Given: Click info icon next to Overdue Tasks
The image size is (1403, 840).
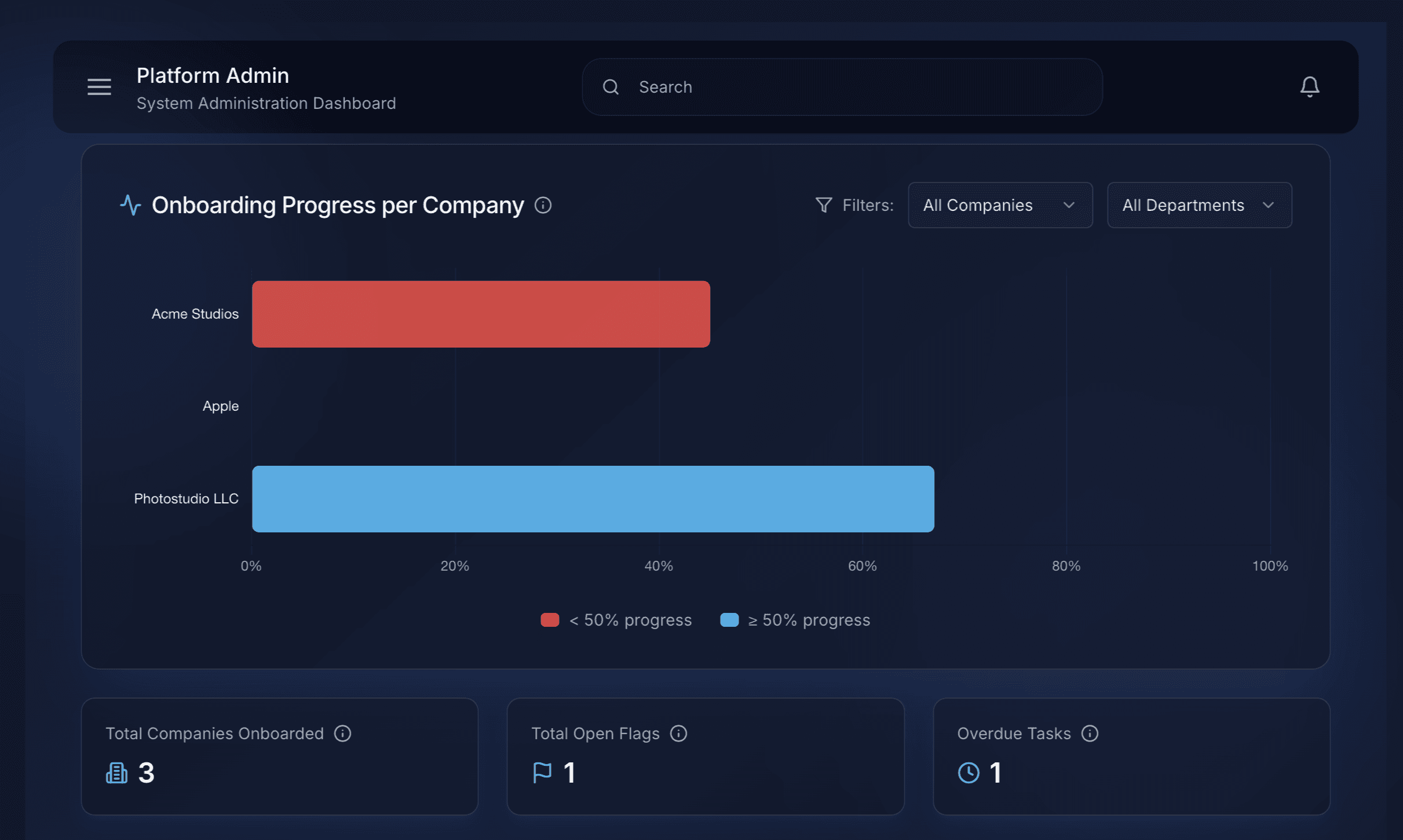Looking at the screenshot, I should click(1090, 733).
